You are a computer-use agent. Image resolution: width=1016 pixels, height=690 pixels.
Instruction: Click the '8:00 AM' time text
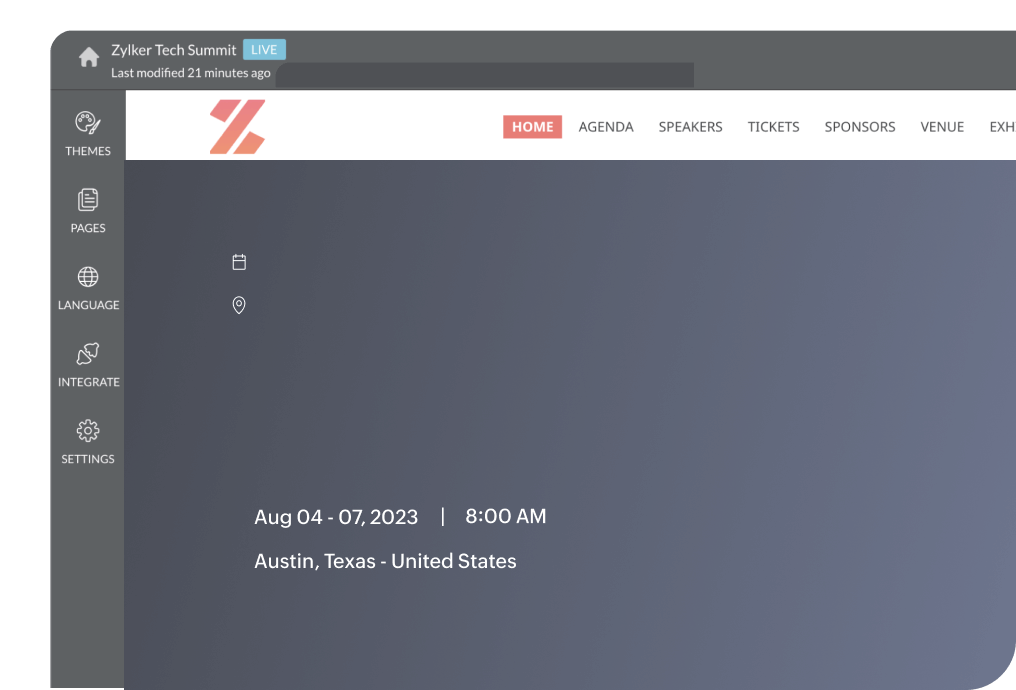pyautogui.click(x=505, y=516)
